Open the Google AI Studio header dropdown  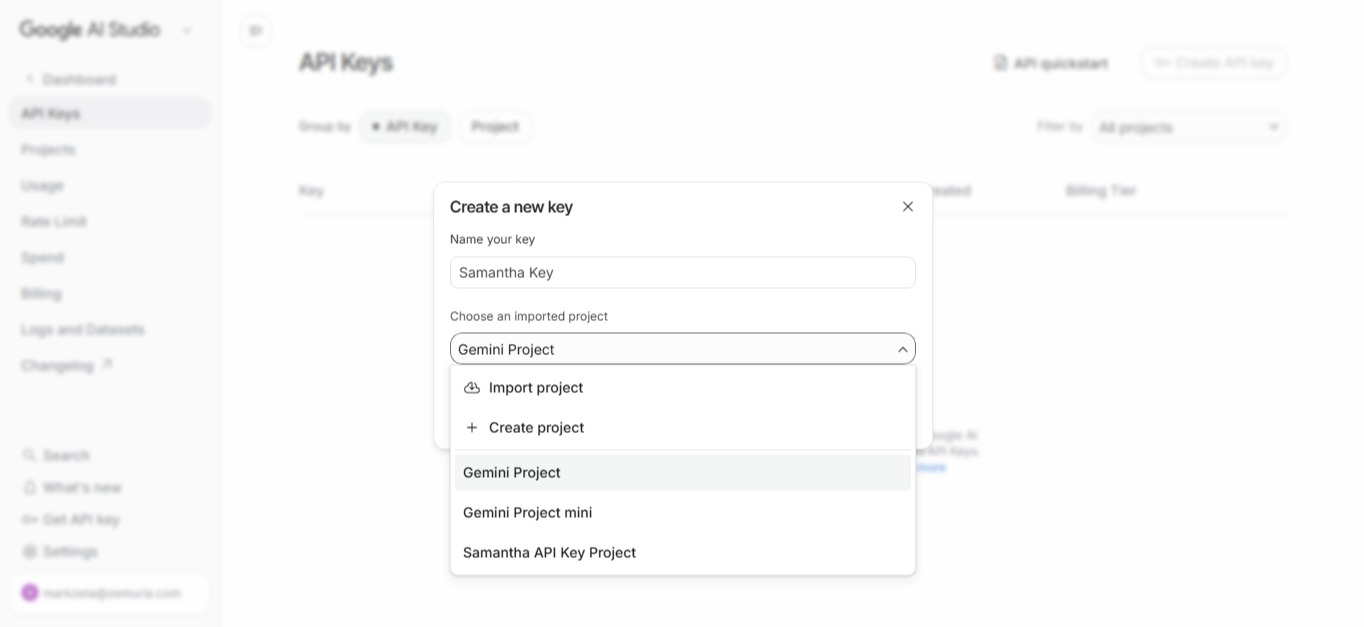[187, 30]
